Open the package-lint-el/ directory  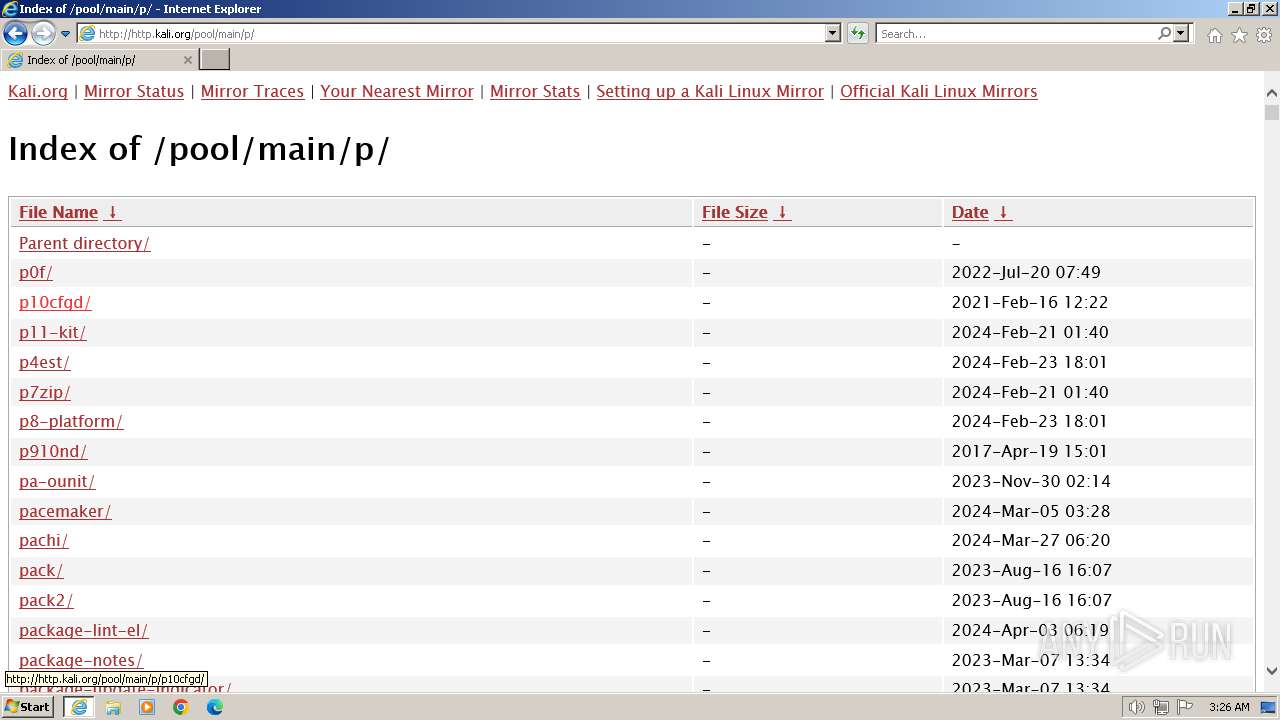tap(84, 630)
